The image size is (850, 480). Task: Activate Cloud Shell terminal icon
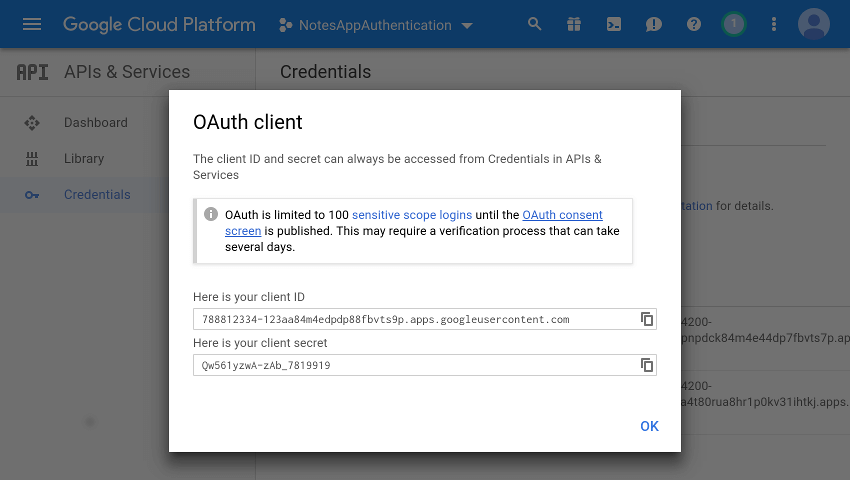coord(614,24)
